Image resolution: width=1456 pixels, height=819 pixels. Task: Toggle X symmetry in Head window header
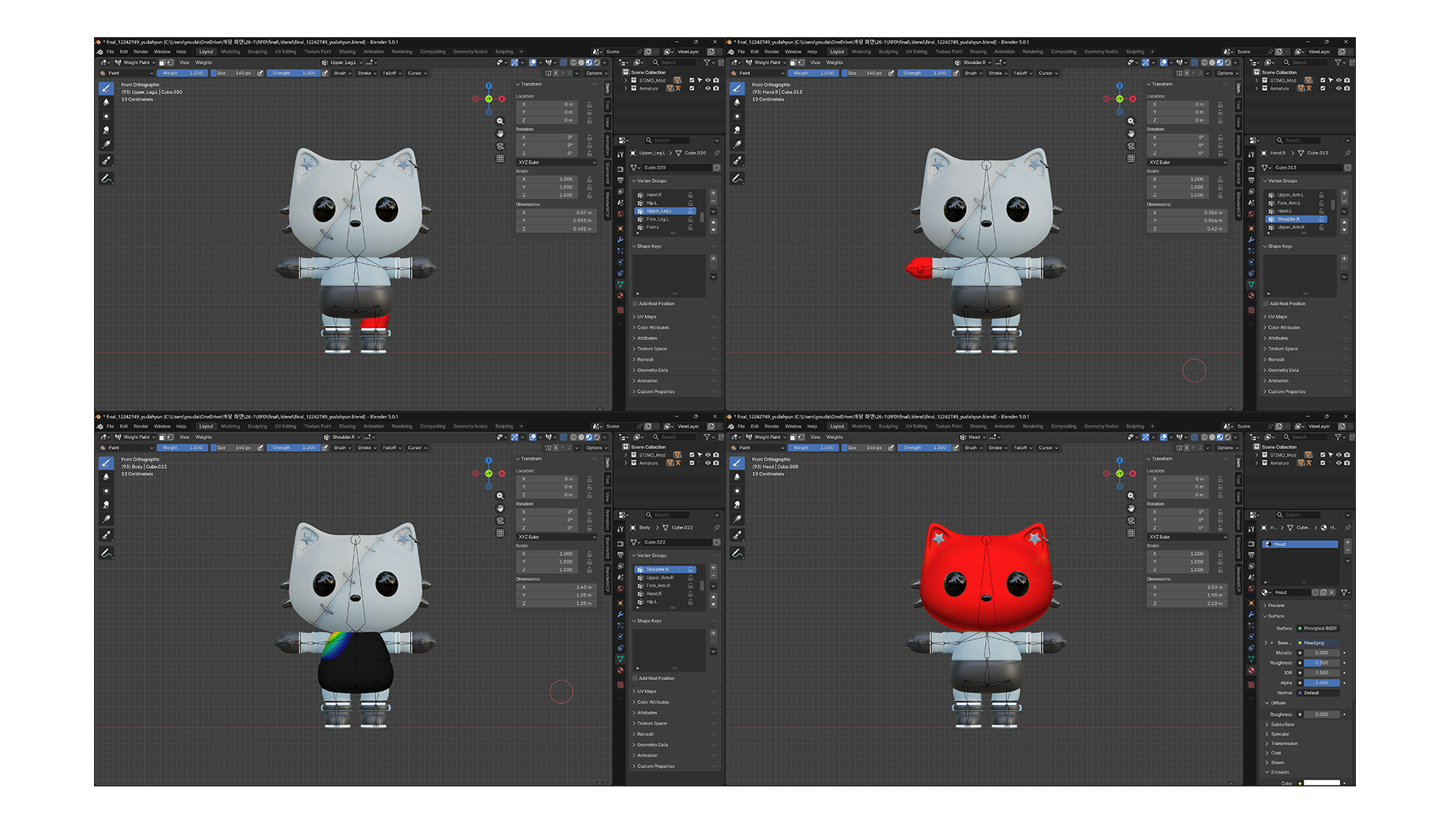[1186, 447]
